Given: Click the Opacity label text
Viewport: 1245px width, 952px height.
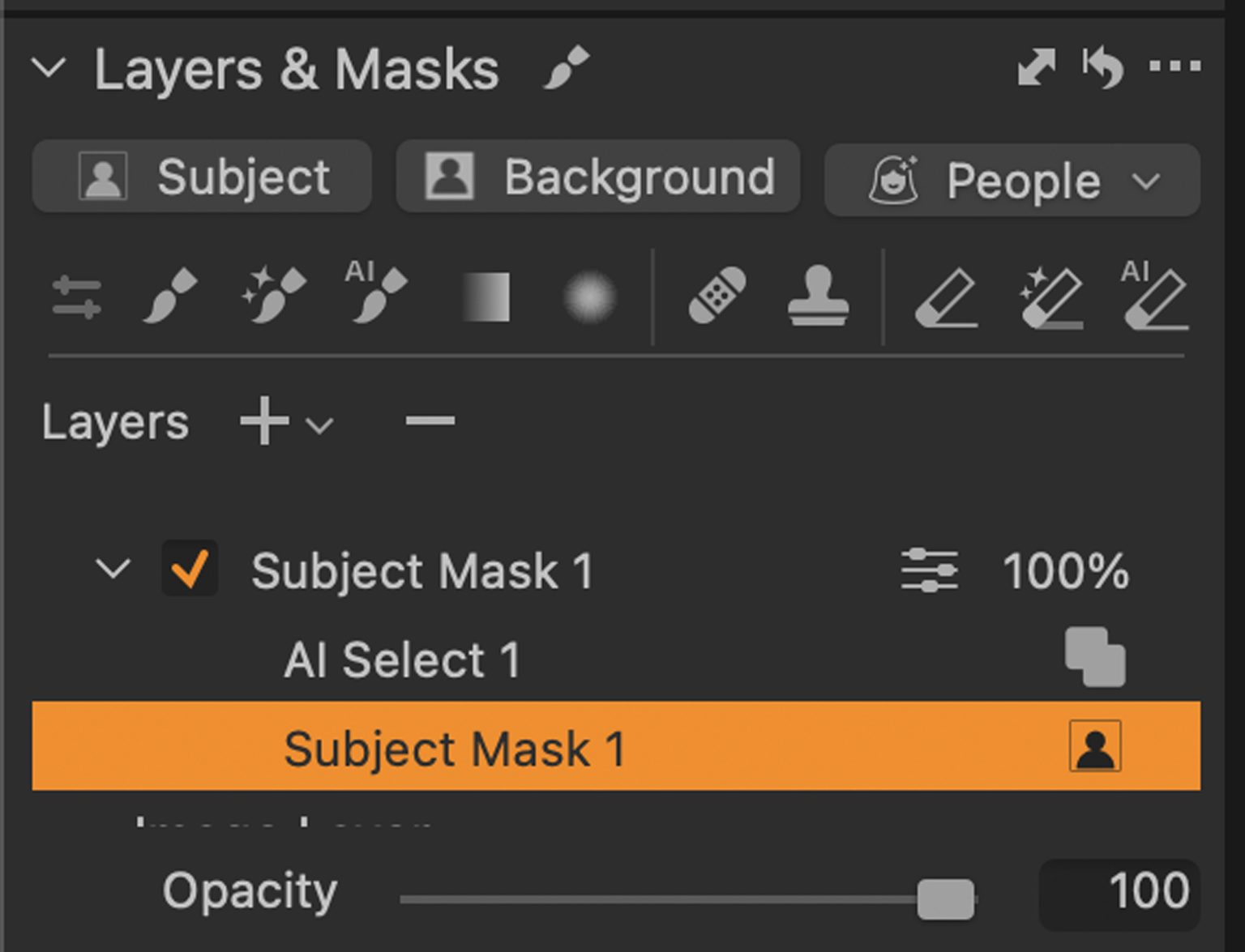Looking at the screenshot, I should [250, 893].
